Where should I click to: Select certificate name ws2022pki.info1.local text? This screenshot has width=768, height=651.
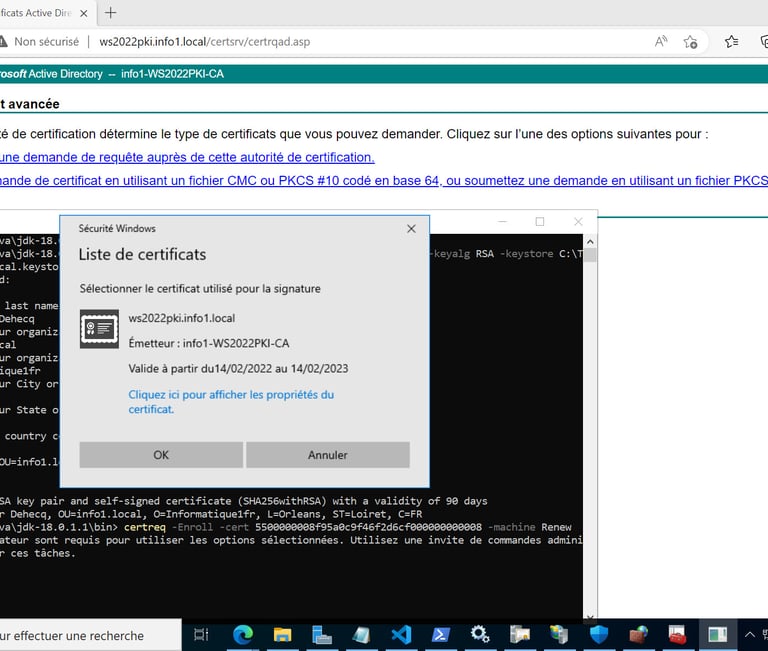[x=182, y=318]
